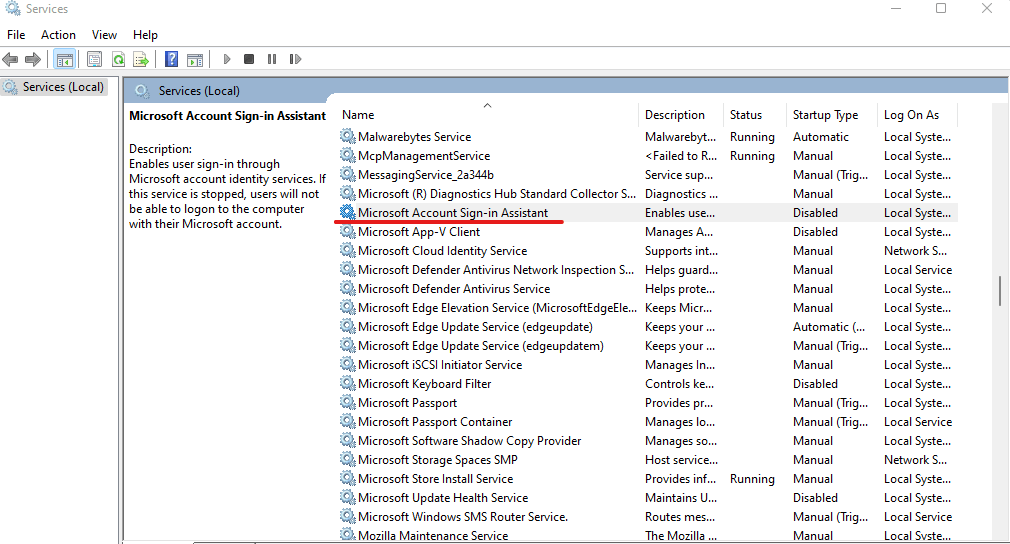
Task: Click 'Host service...' description of Storage Spaces SMP
Action: (681, 459)
